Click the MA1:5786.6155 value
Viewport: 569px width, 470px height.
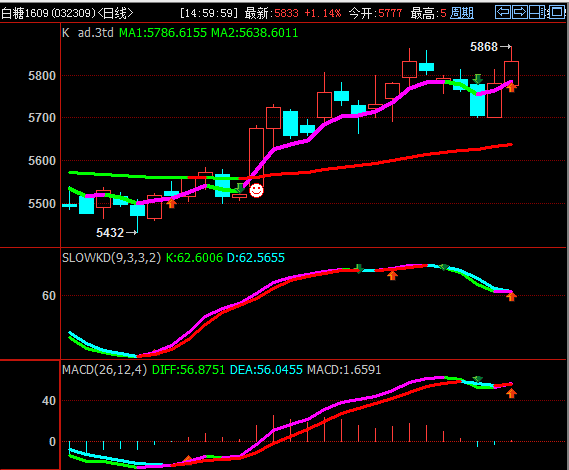163,33
